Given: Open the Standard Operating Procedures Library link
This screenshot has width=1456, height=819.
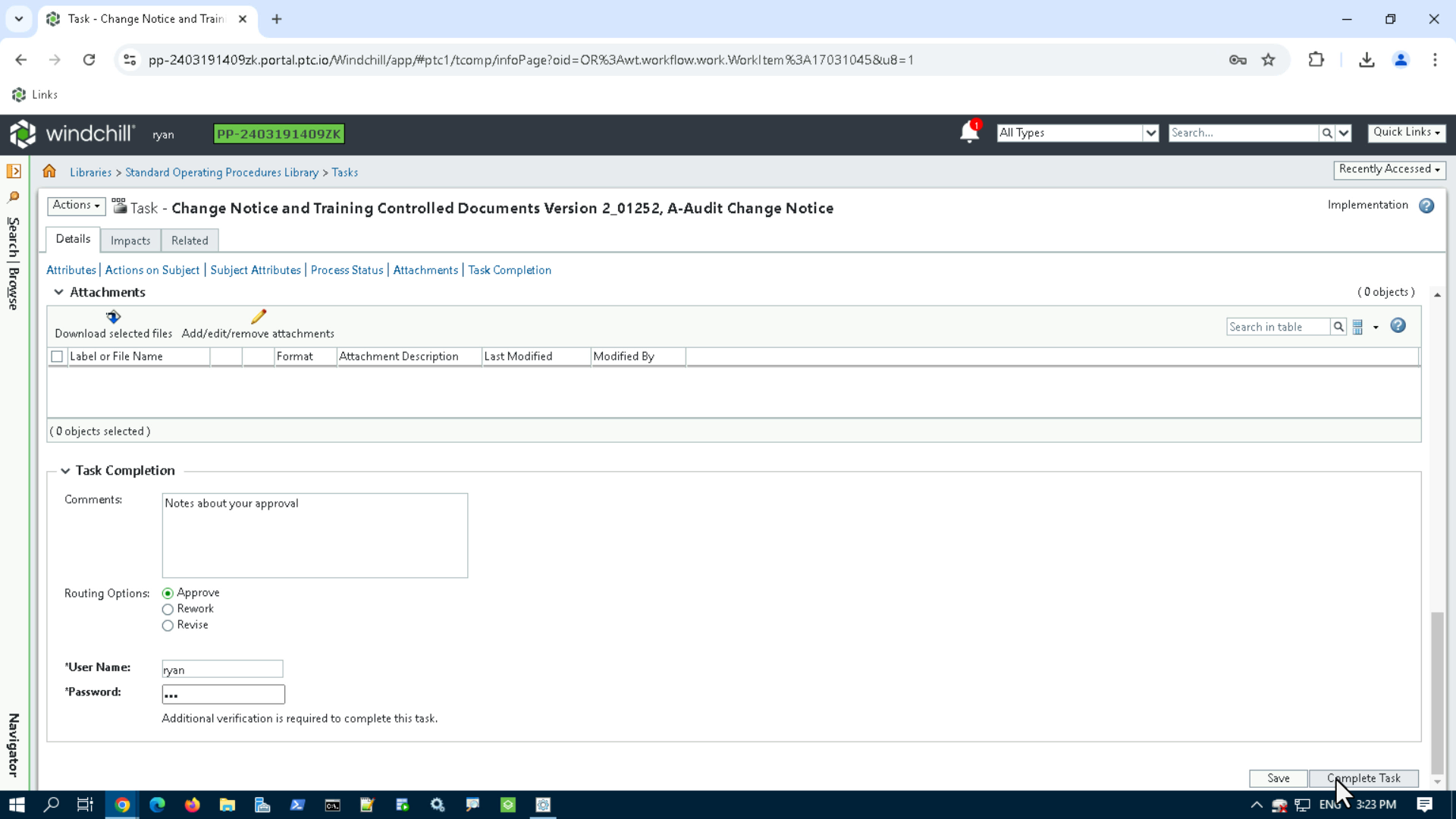Looking at the screenshot, I should tap(221, 172).
